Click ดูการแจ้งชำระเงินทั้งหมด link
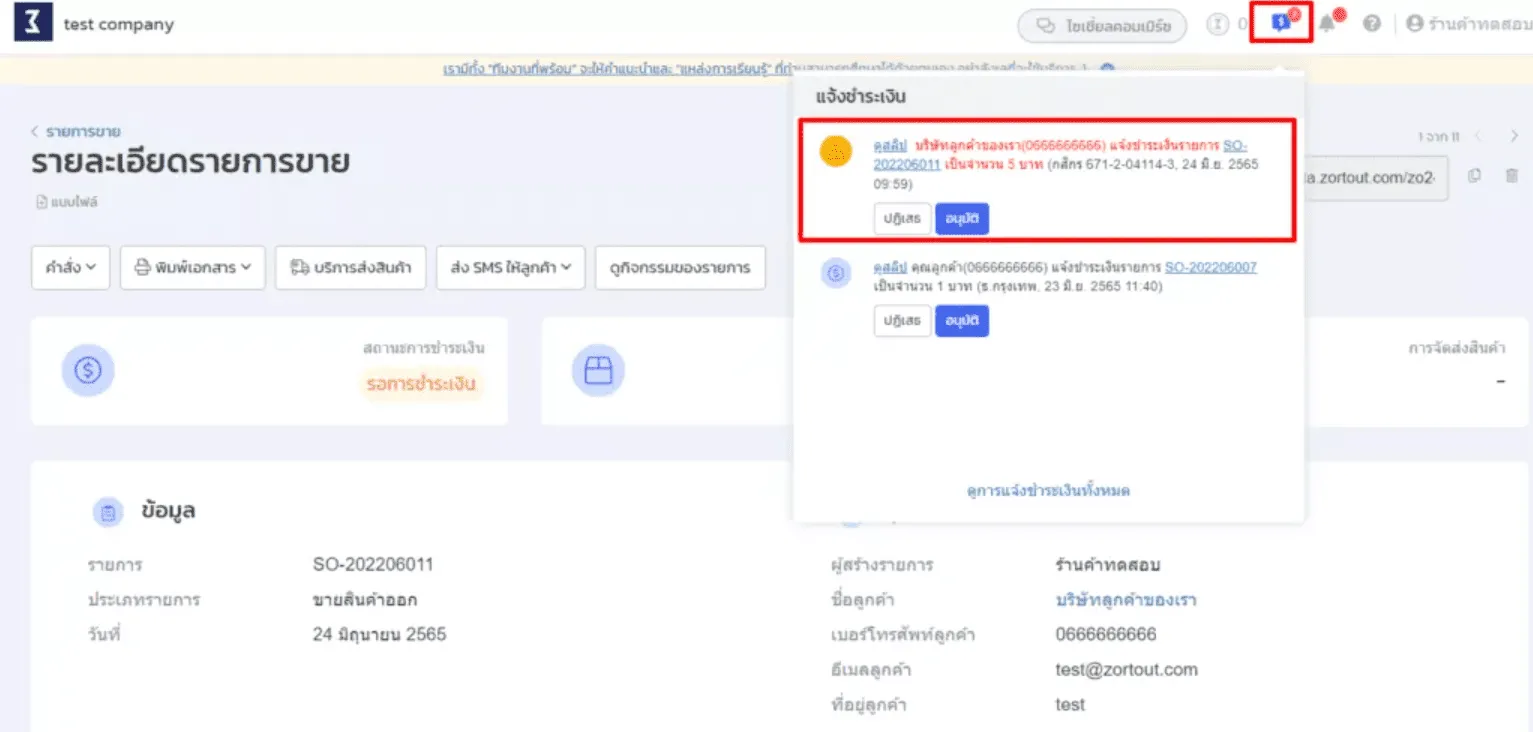 tap(1048, 491)
